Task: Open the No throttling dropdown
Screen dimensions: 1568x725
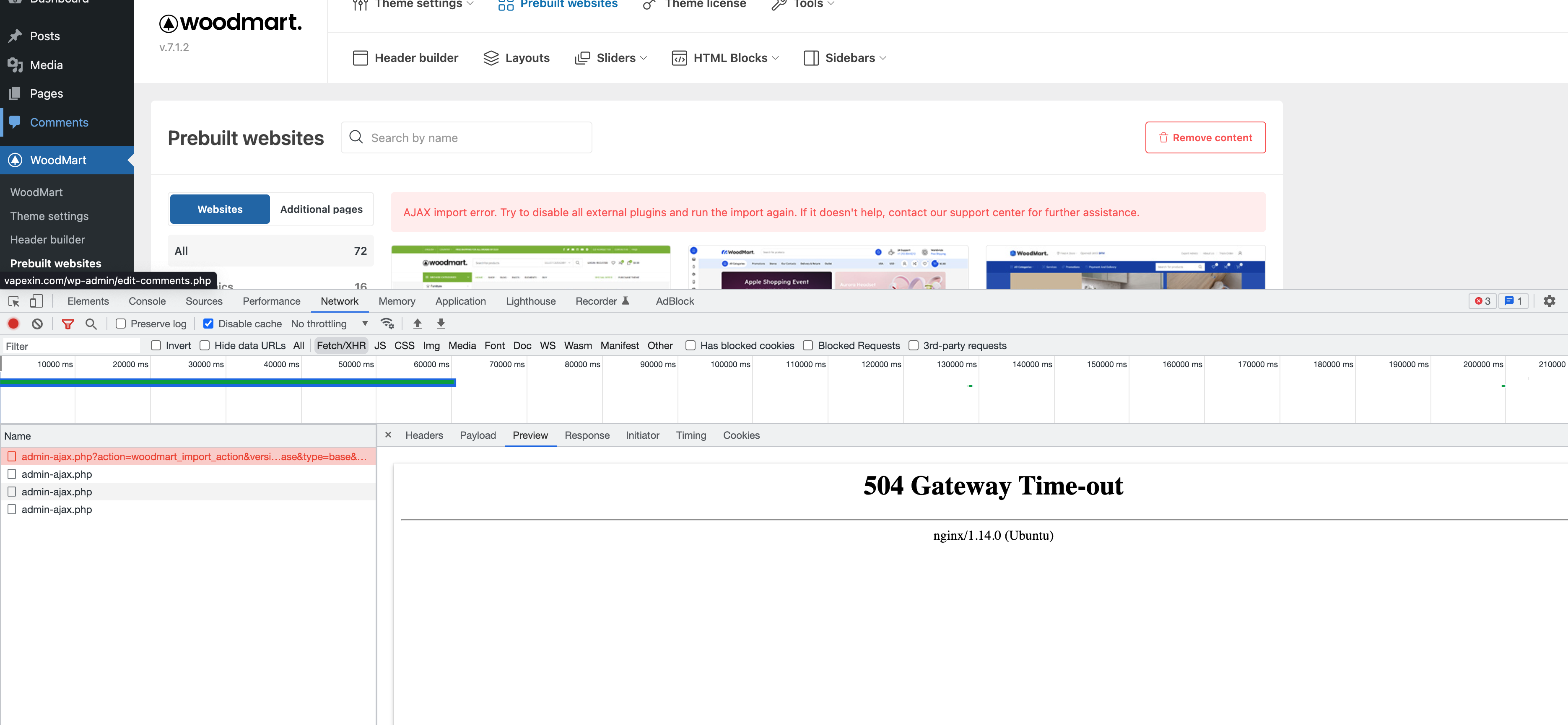Action: click(x=329, y=324)
